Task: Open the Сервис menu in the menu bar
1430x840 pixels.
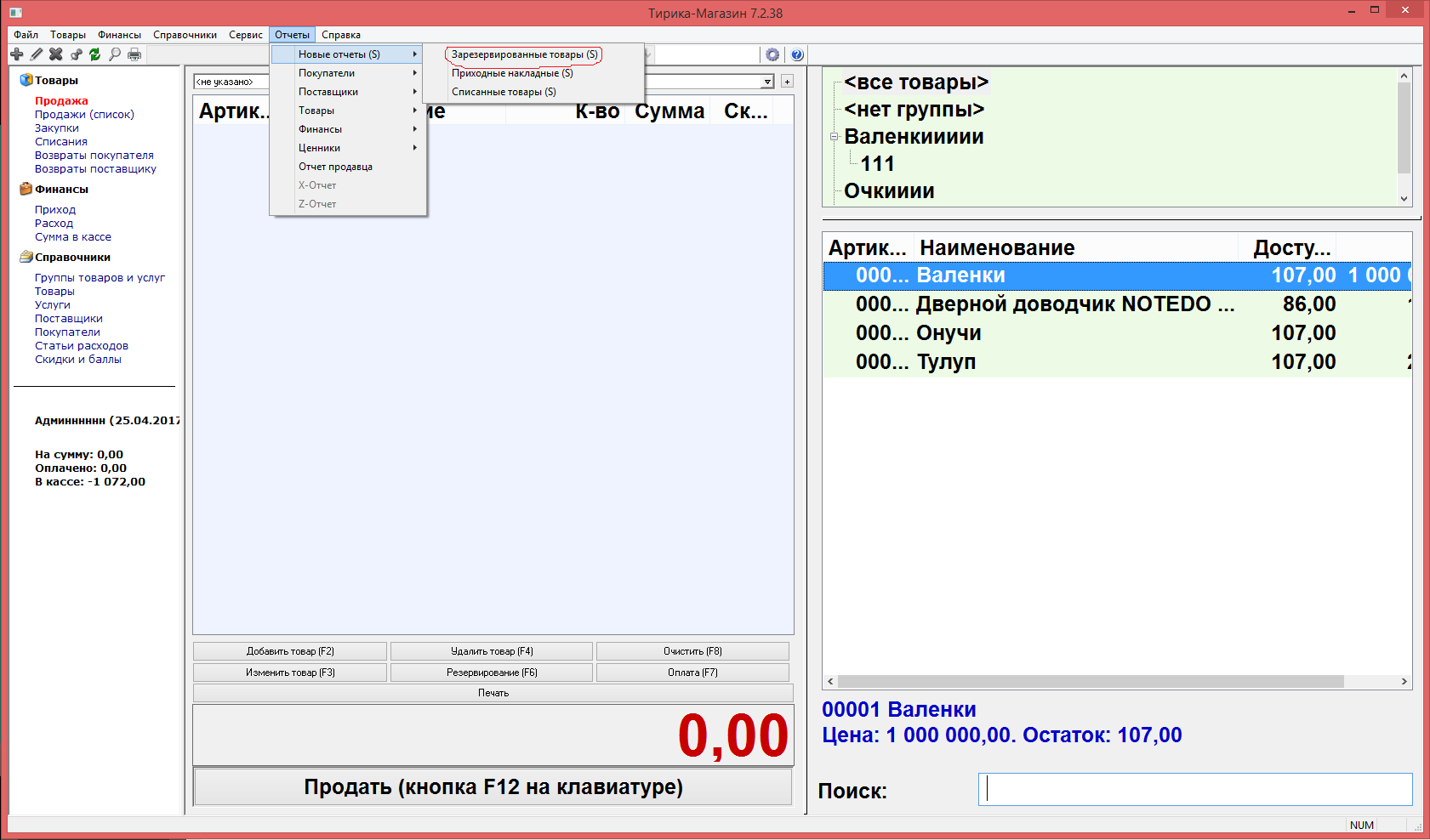Action: [x=246, y=35]
